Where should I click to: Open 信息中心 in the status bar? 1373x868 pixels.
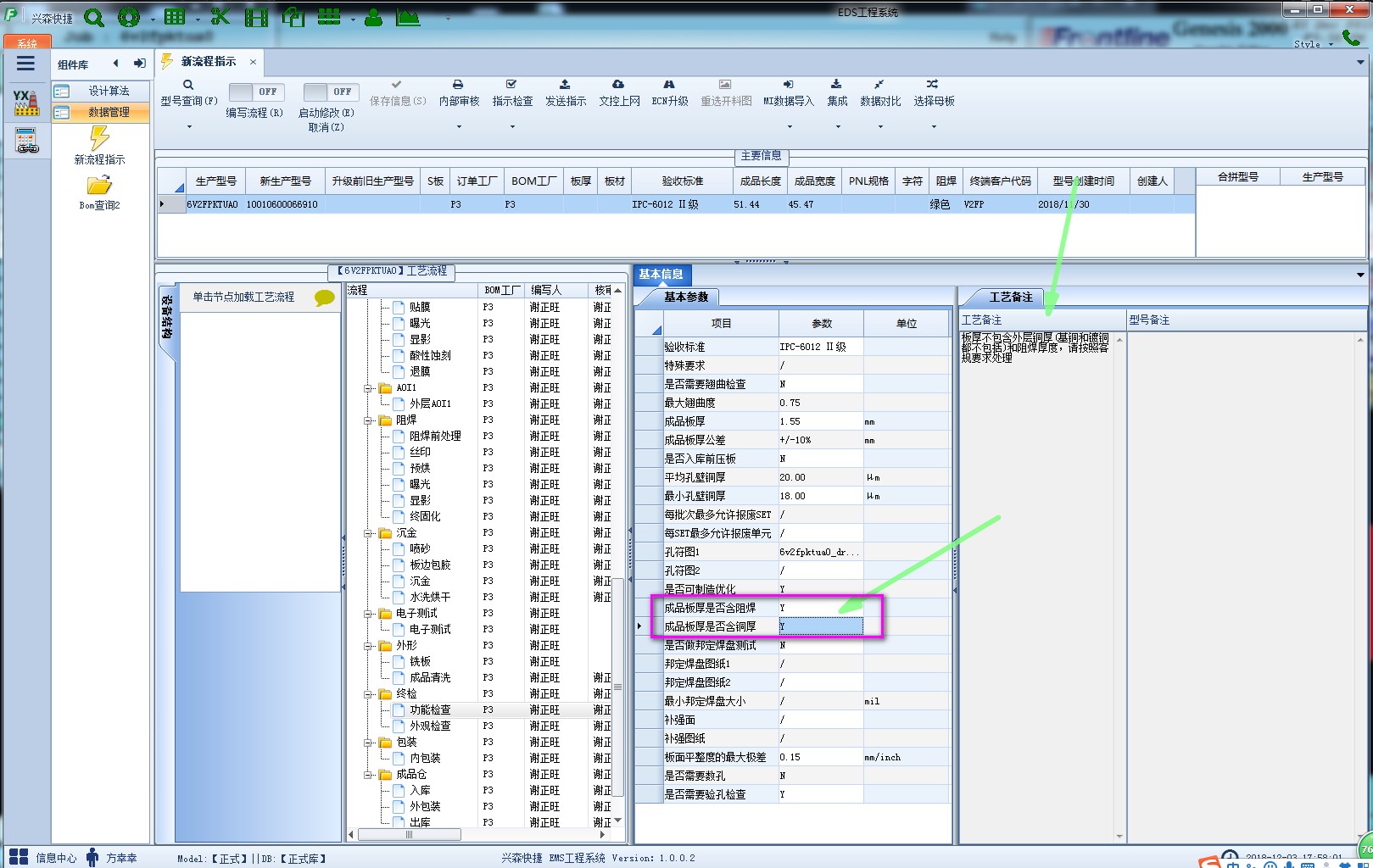(x=44, y=858)
